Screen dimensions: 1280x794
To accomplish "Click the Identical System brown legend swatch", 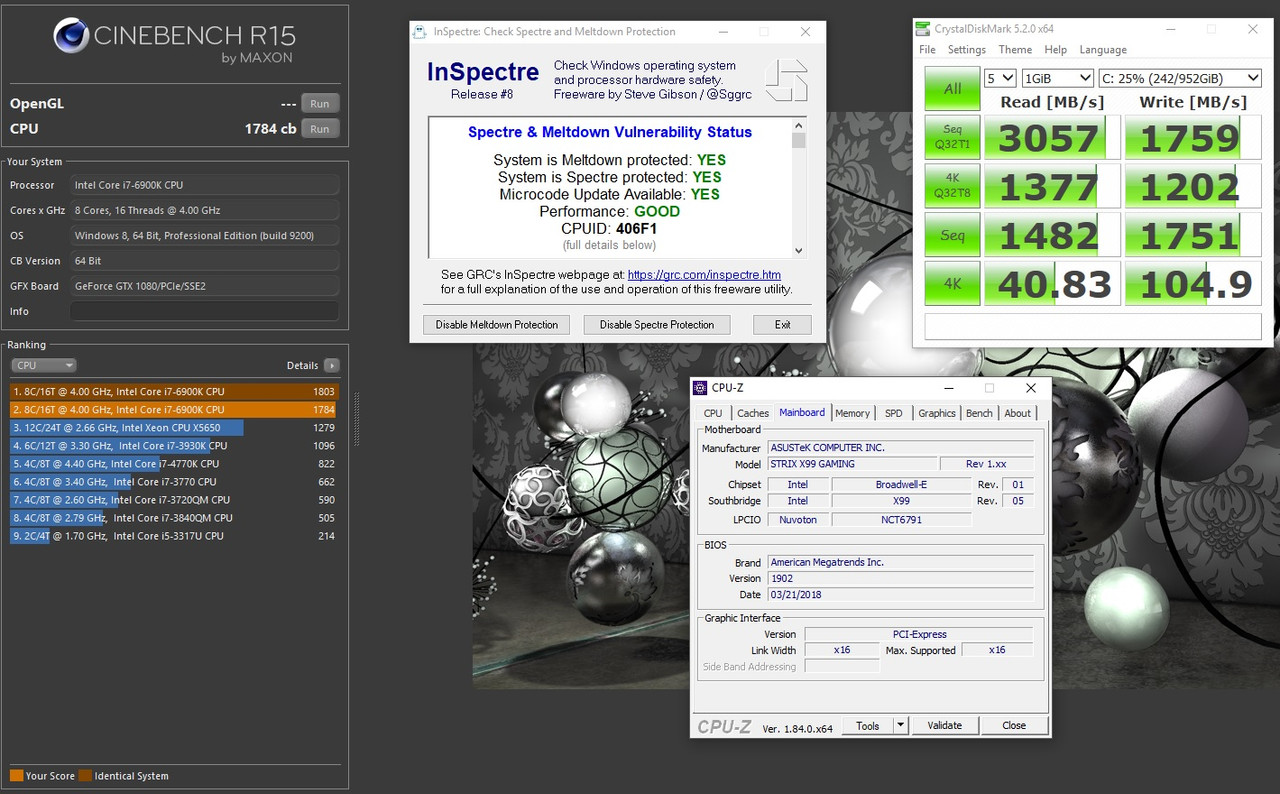I will (x=86, y=776).
